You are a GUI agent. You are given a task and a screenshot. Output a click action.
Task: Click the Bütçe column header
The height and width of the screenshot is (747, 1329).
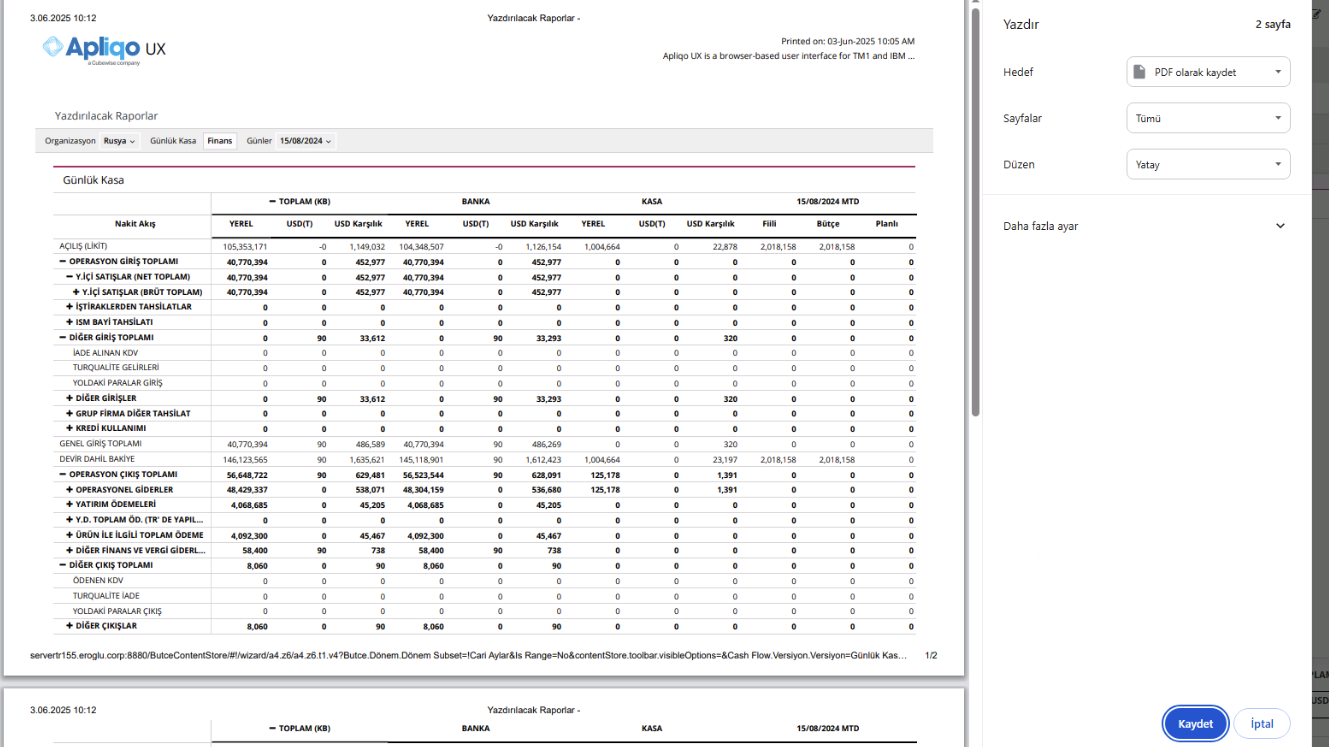click(828, 224)
